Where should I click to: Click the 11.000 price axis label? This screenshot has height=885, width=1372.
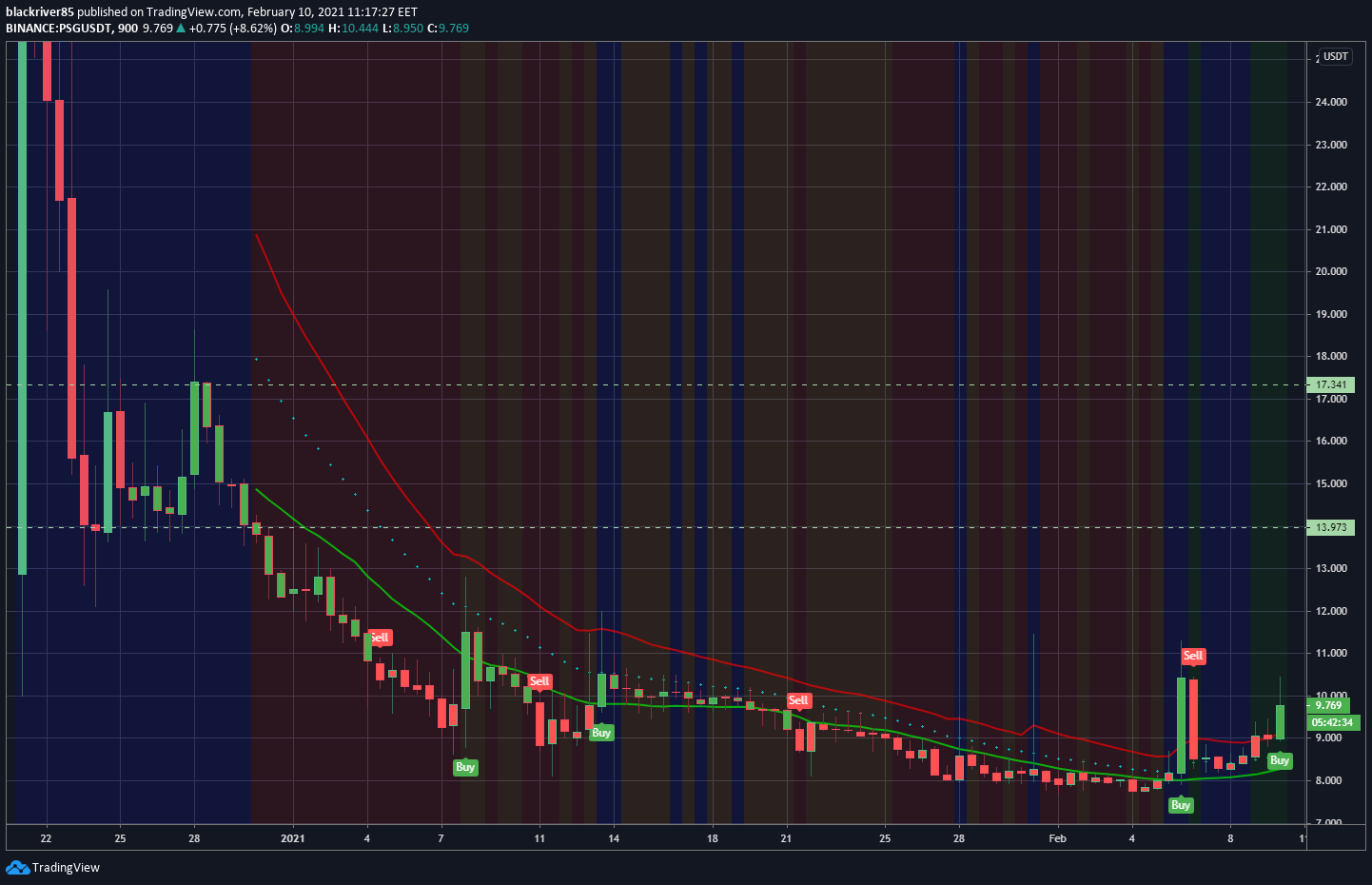pyautogui.click(x=1331, y=653)
